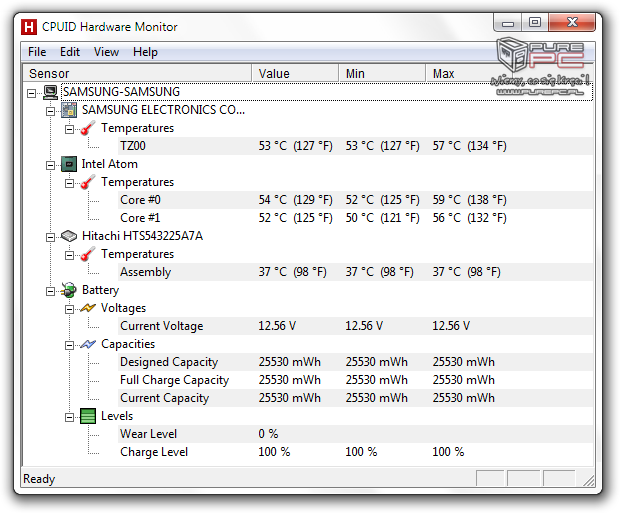
Task: Click the battery icon beside Battery
Action: point(69,290)
